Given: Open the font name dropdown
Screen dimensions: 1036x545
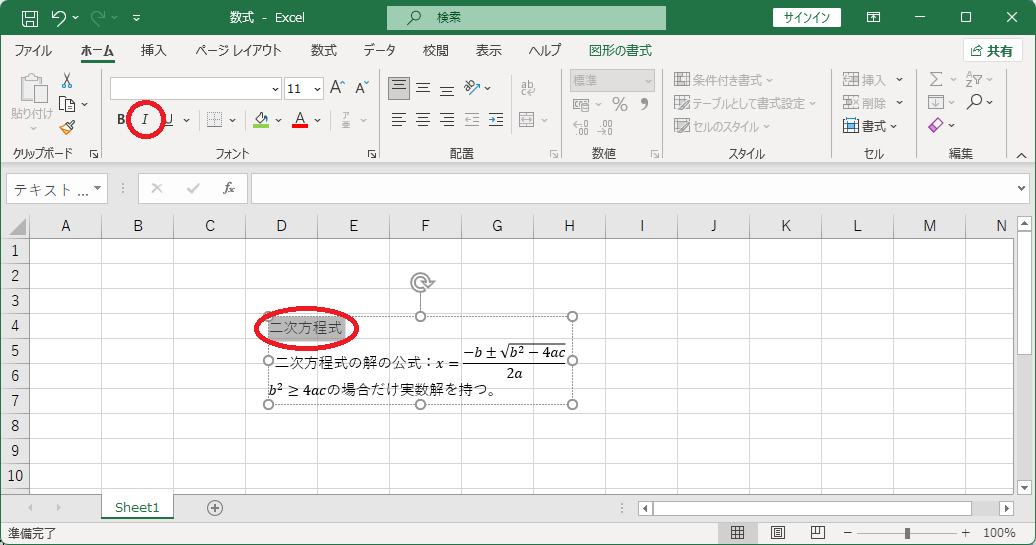Looking at the screenshot, I should (x=276, y=89).
